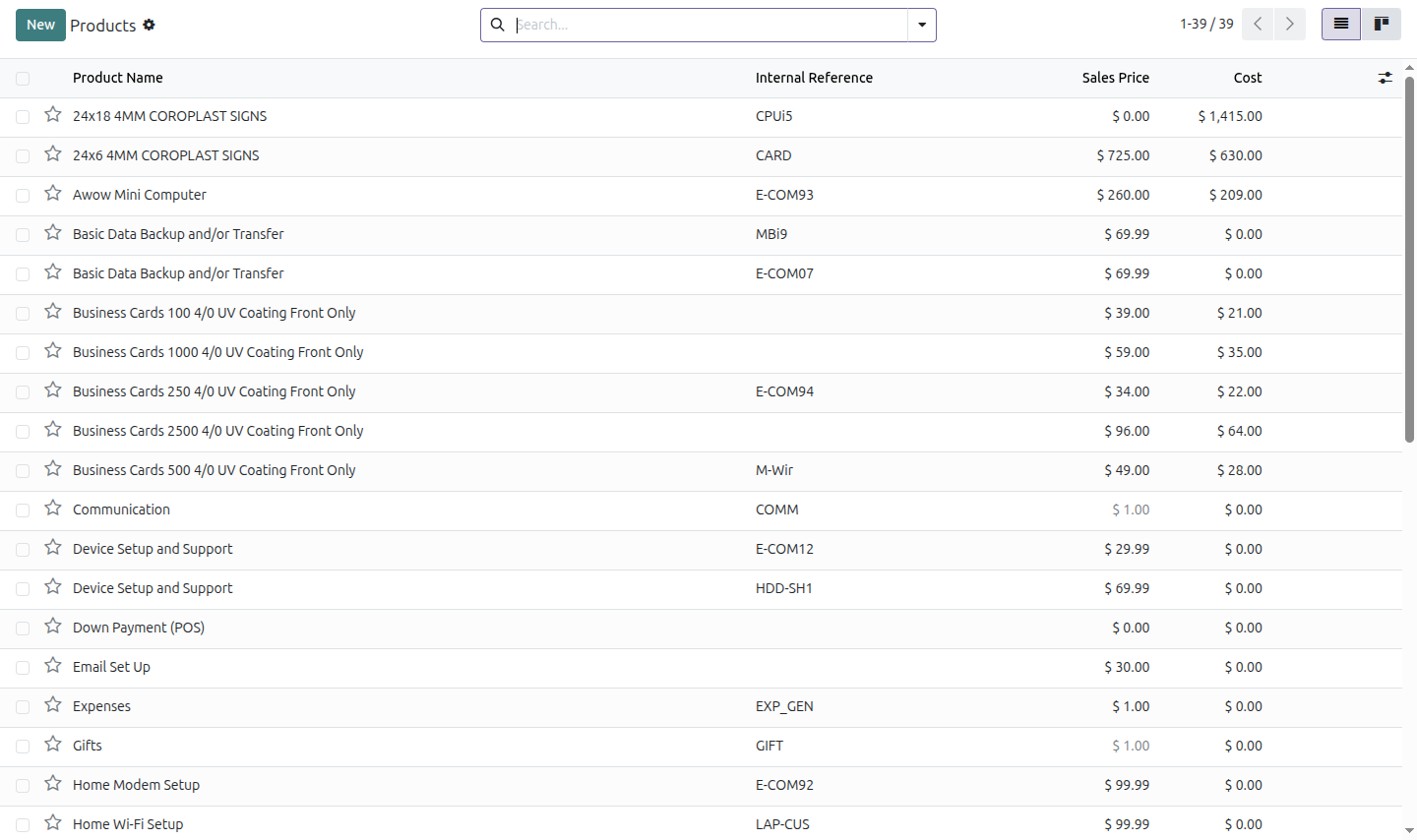Click the $ 209.00 cost cell
Image resolution: width=1417 pixels, height=840 pixels.
tap(1236, 195)
